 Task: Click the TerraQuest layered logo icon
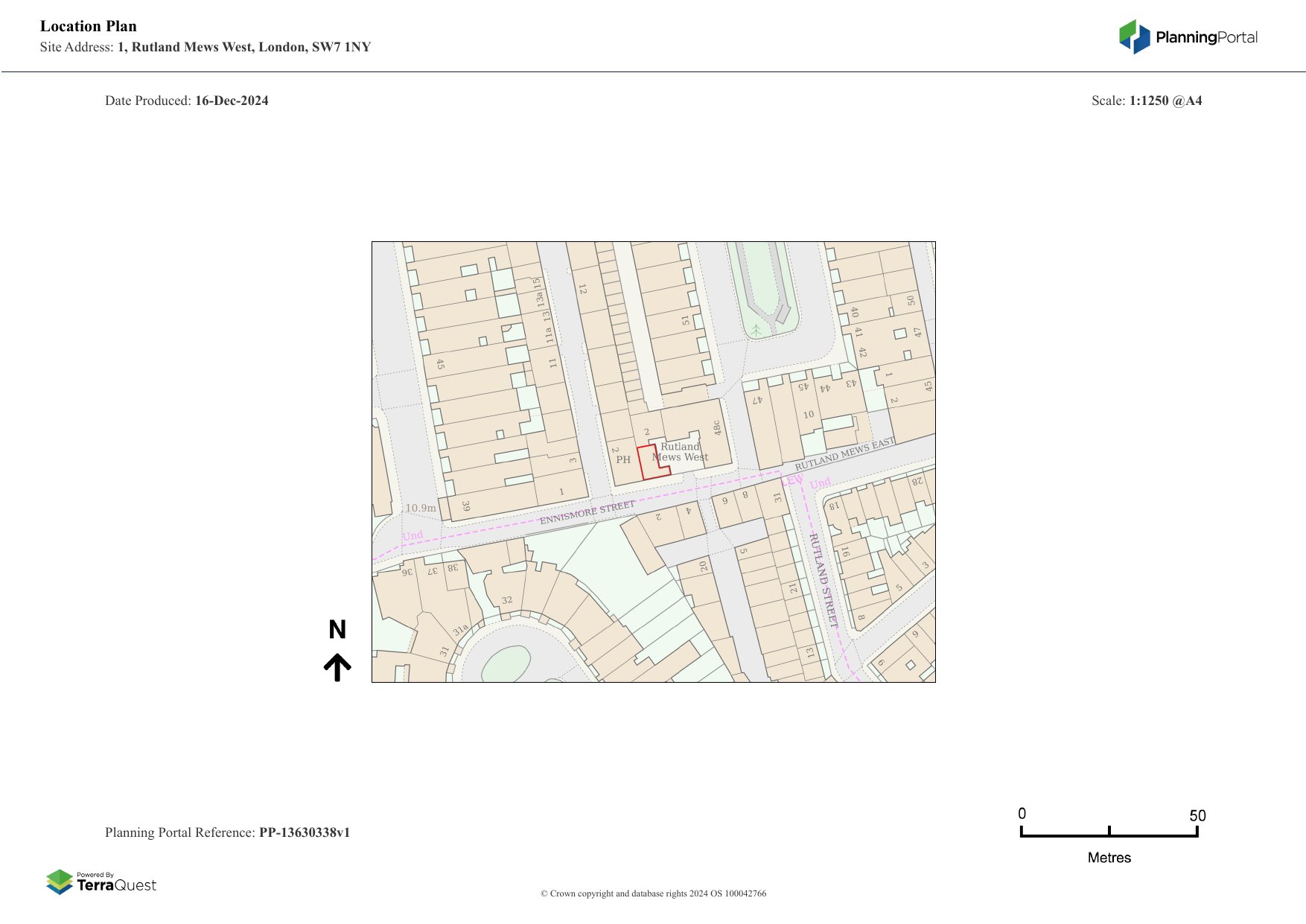coord(60,882)
